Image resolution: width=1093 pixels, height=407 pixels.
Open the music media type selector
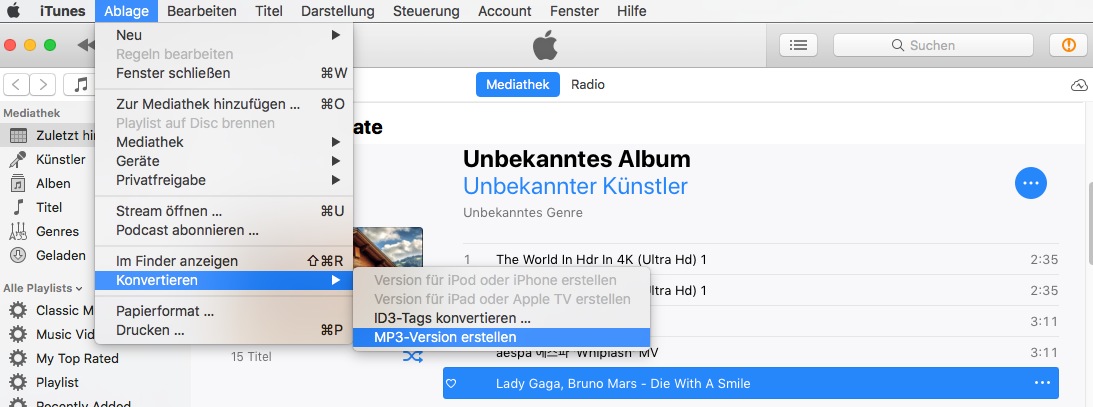79,84
